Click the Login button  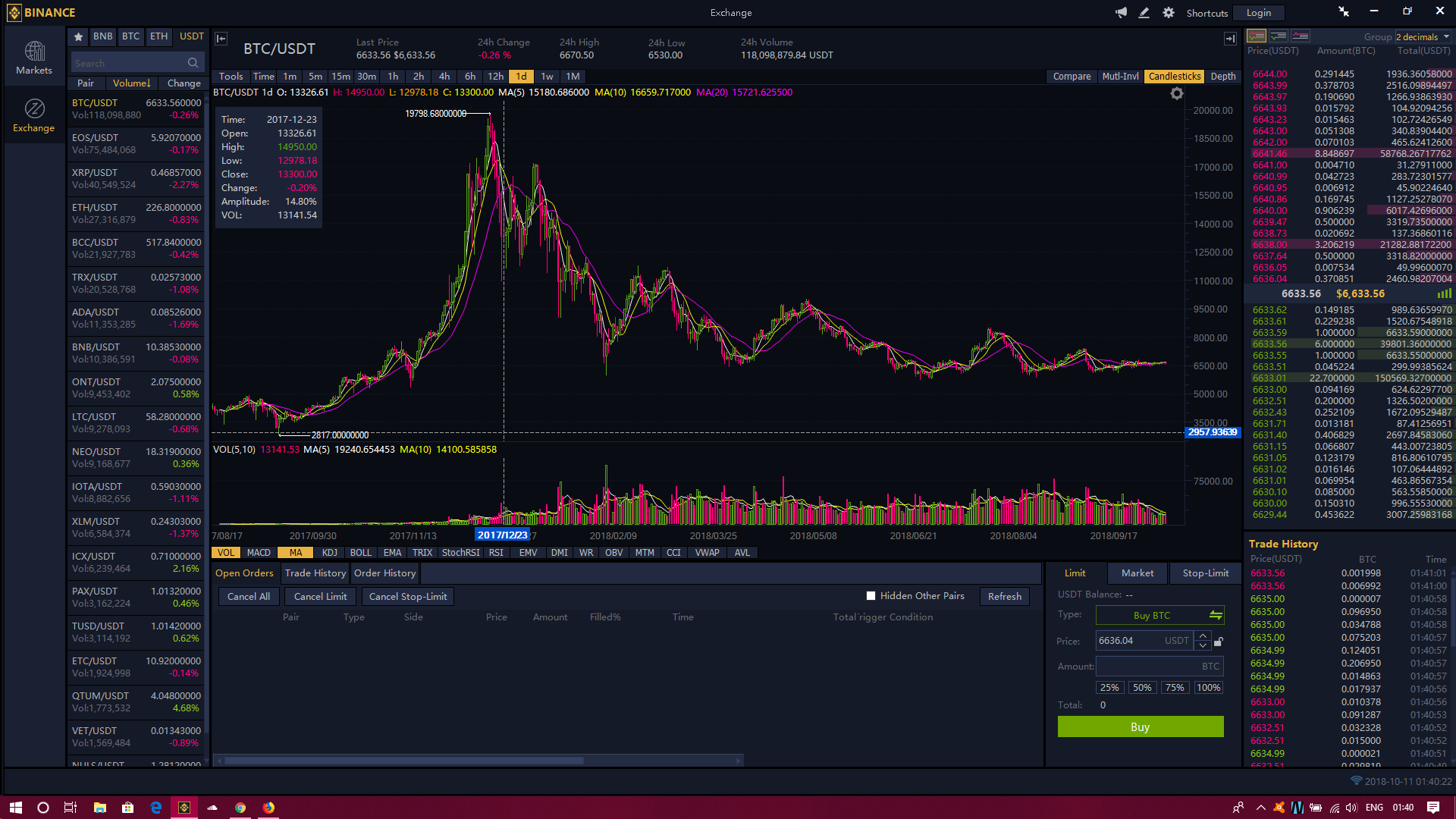(x=1258, y=13)
